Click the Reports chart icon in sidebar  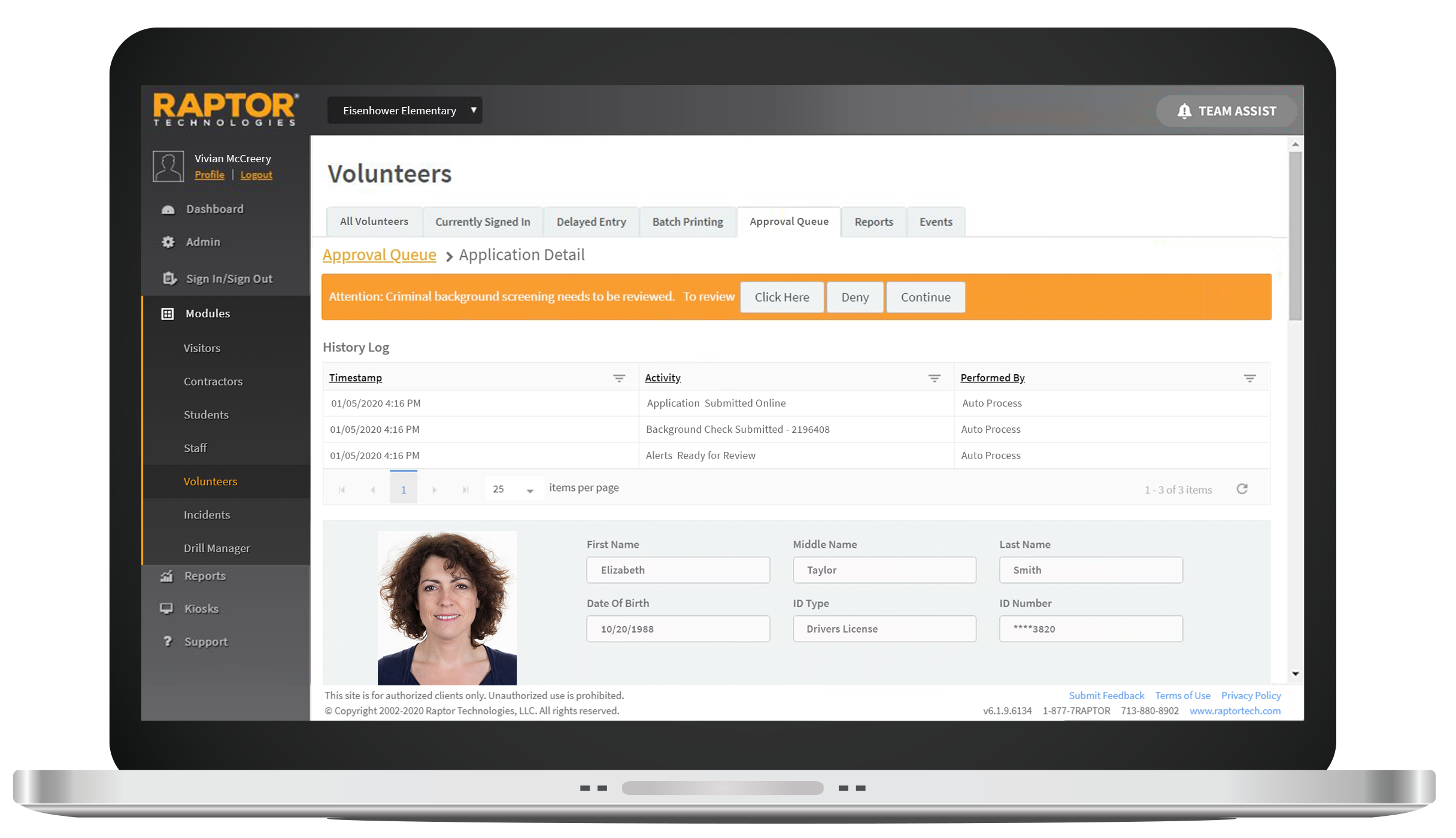(x=167, y=576)
